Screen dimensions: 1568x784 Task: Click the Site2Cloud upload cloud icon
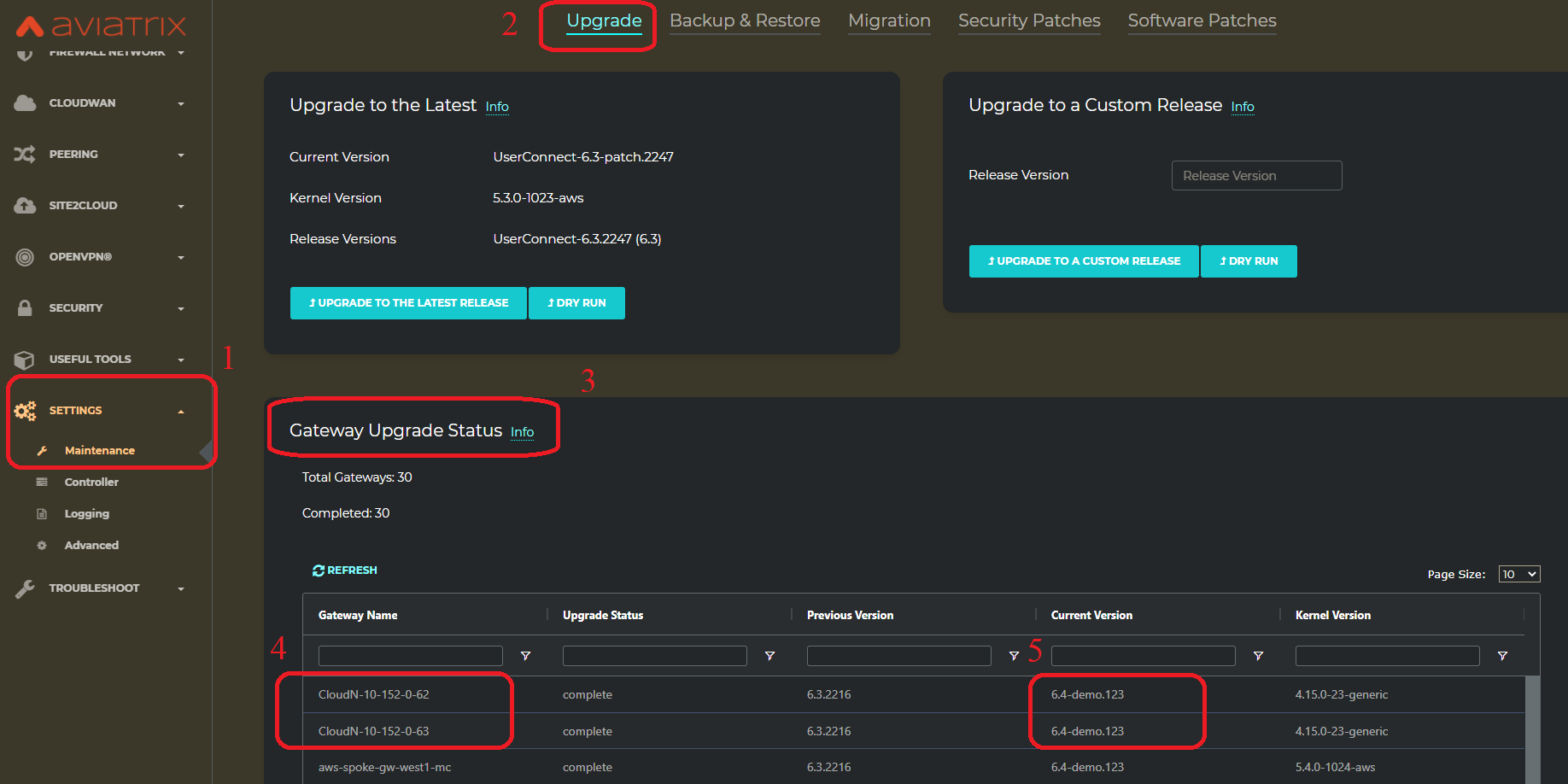coord(25,206)
